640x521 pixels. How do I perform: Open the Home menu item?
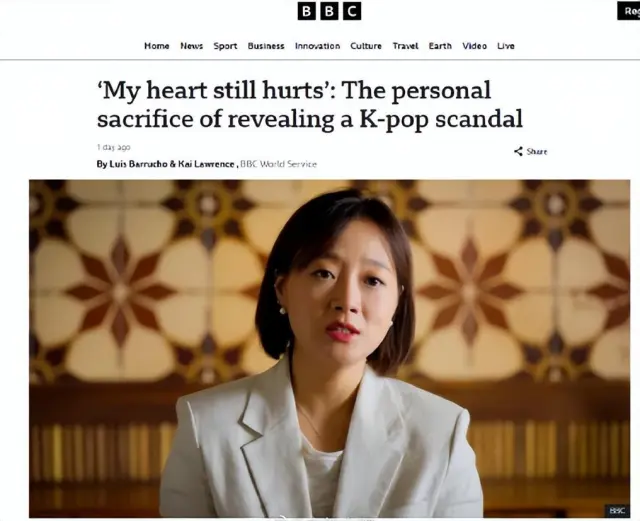157,46
